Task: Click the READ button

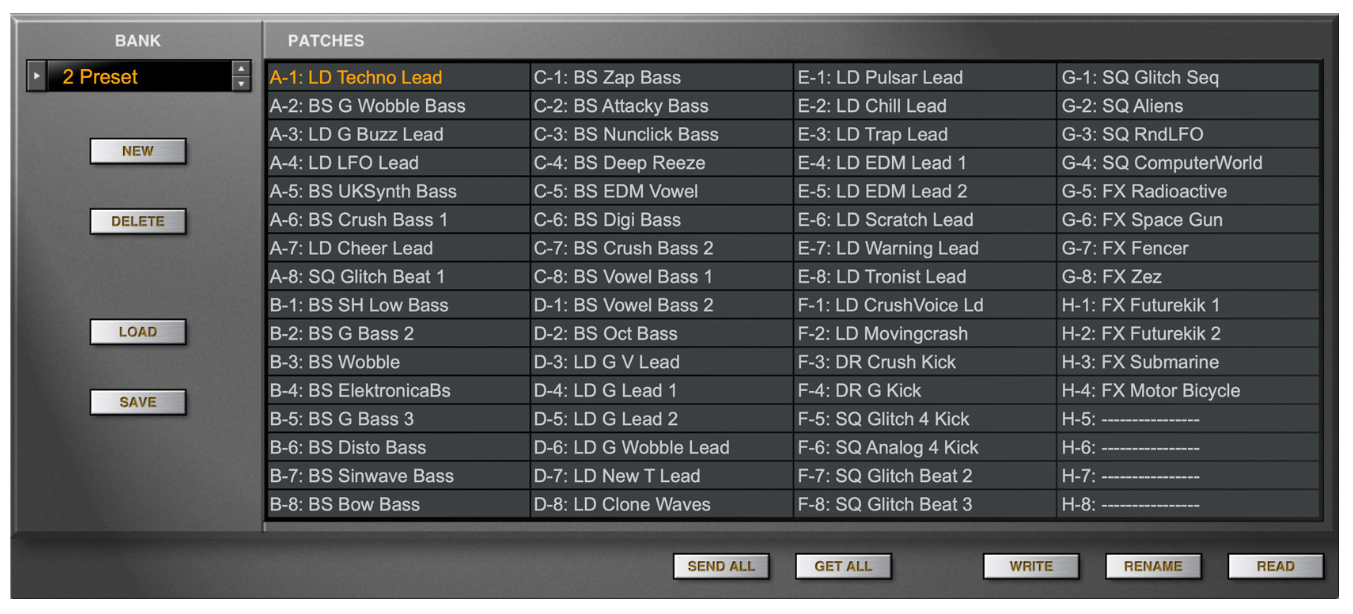Action: [x=1275, y=566]
